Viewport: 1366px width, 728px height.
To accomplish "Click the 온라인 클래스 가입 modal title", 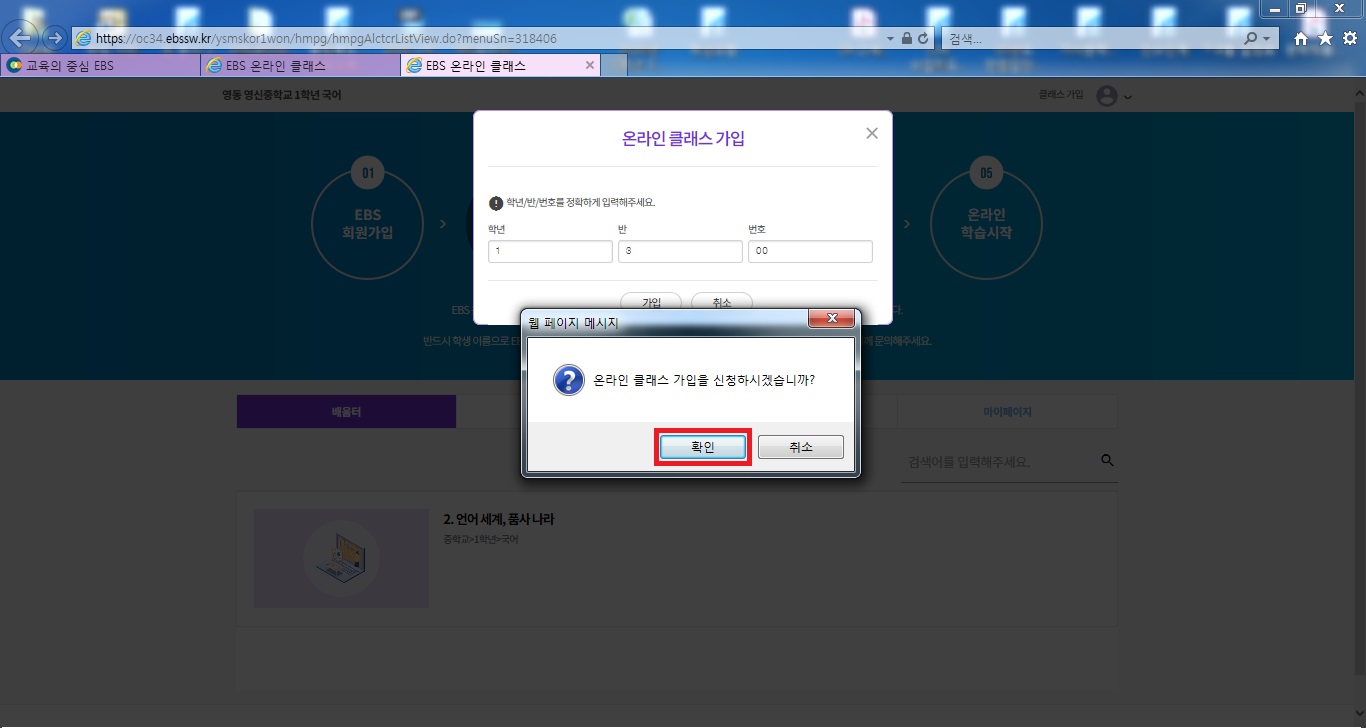I will tap(683, 139).
